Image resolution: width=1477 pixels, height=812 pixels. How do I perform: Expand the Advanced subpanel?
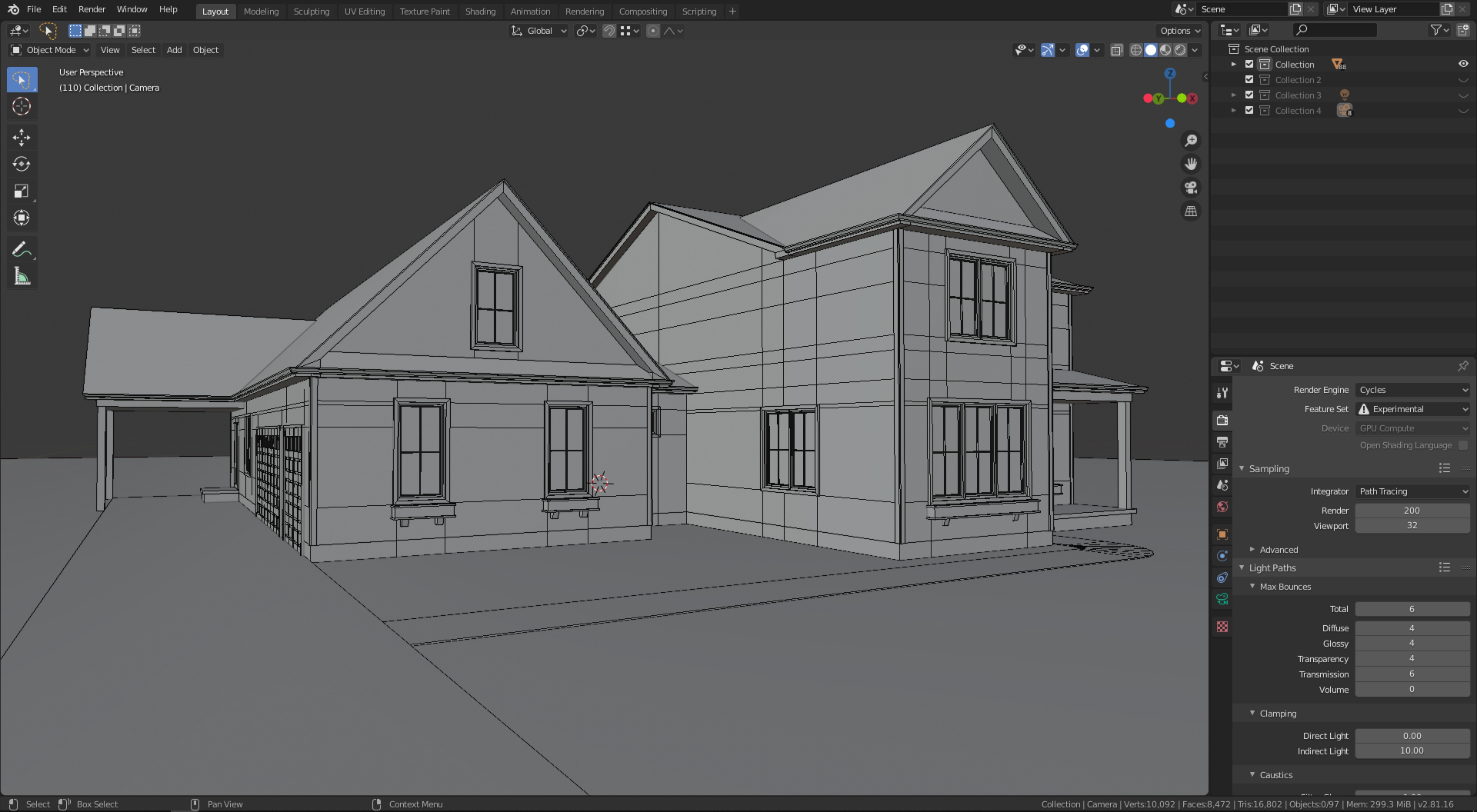click(x=1252, y=550)
